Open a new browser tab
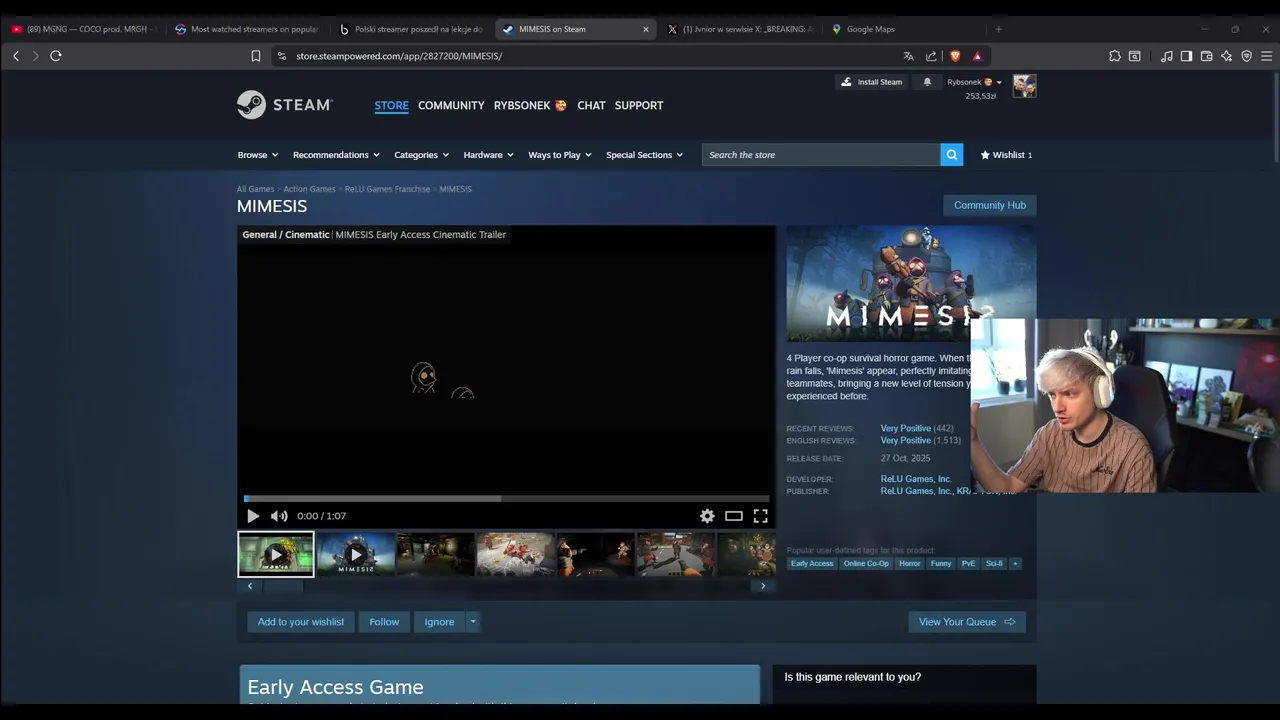The image size is (1280, 720). (x=998, y=29)
